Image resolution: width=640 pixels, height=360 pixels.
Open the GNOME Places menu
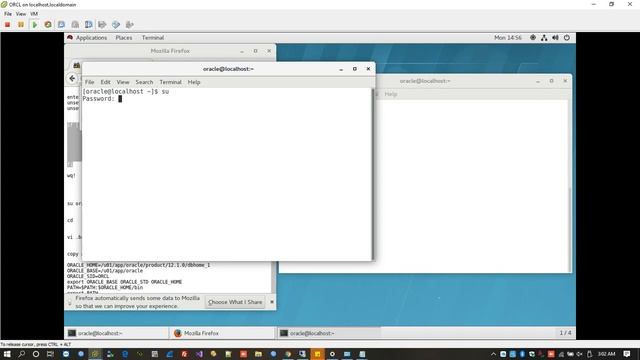click(x=124, y=38)
